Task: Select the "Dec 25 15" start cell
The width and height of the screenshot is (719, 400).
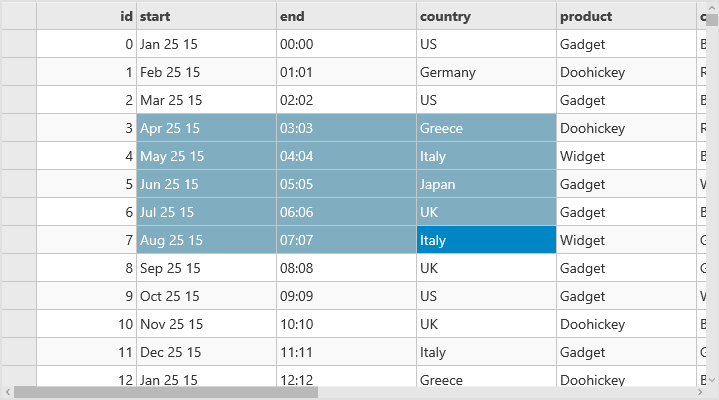Action: 206,352
